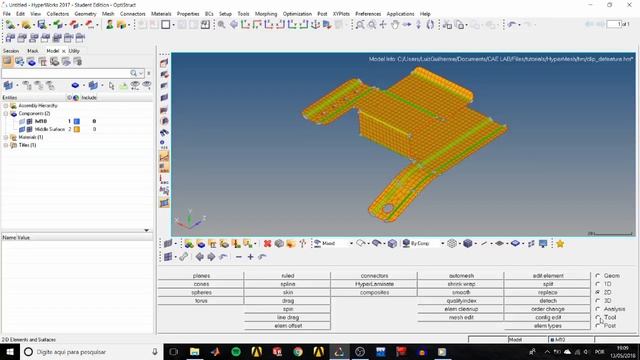Open the Optimization menu

pos(297,14)
